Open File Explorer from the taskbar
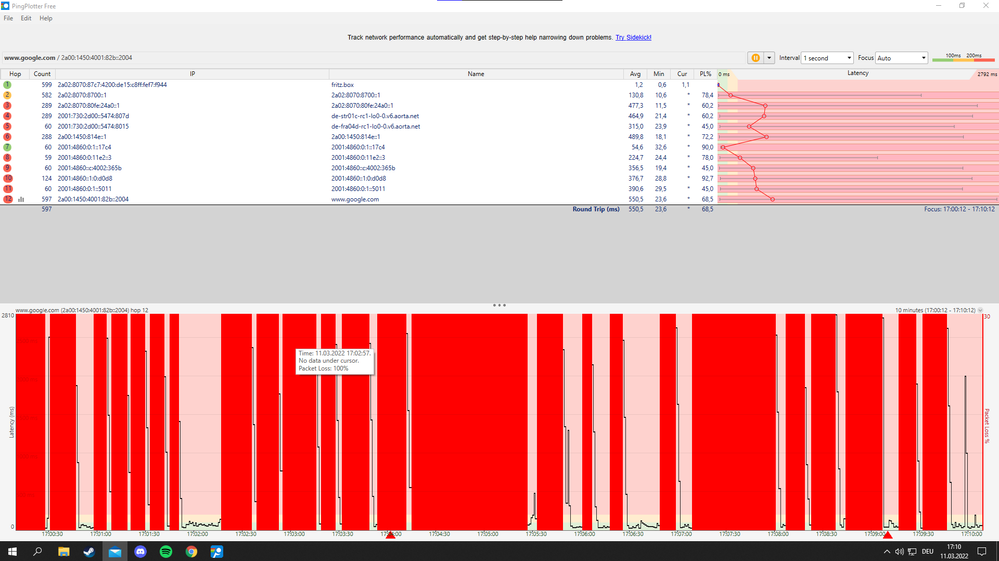 point(64,551)
